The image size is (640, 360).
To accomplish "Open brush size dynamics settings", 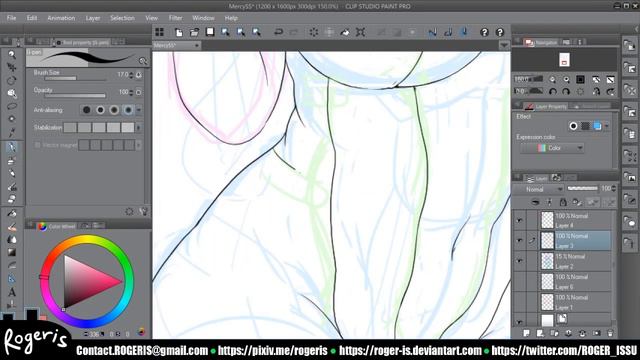I will pos(139,75).
